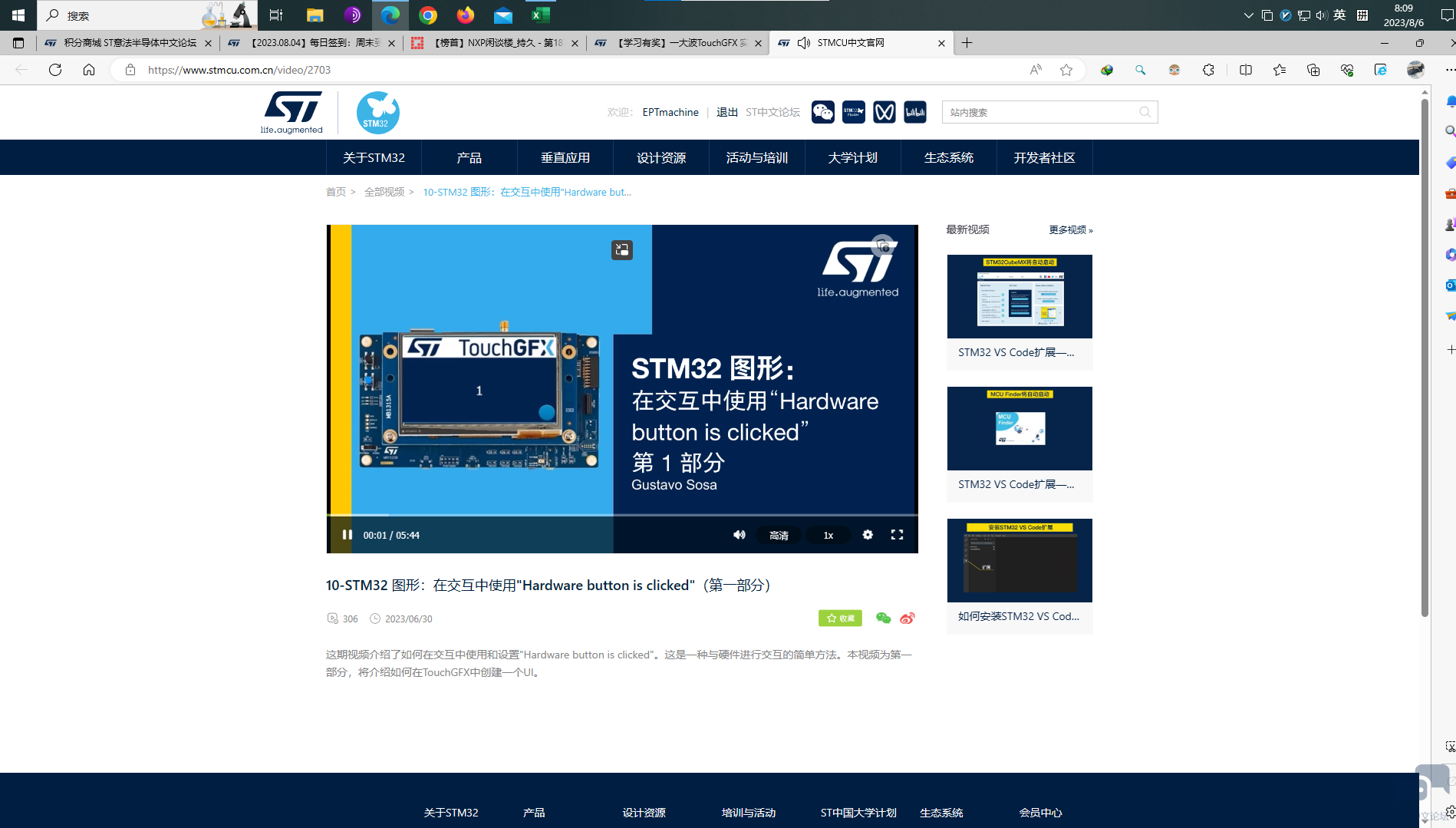Screen dimensions: 1456x828
Task: Open the ST life.augmented logo
Action: (x=292, y=113)
